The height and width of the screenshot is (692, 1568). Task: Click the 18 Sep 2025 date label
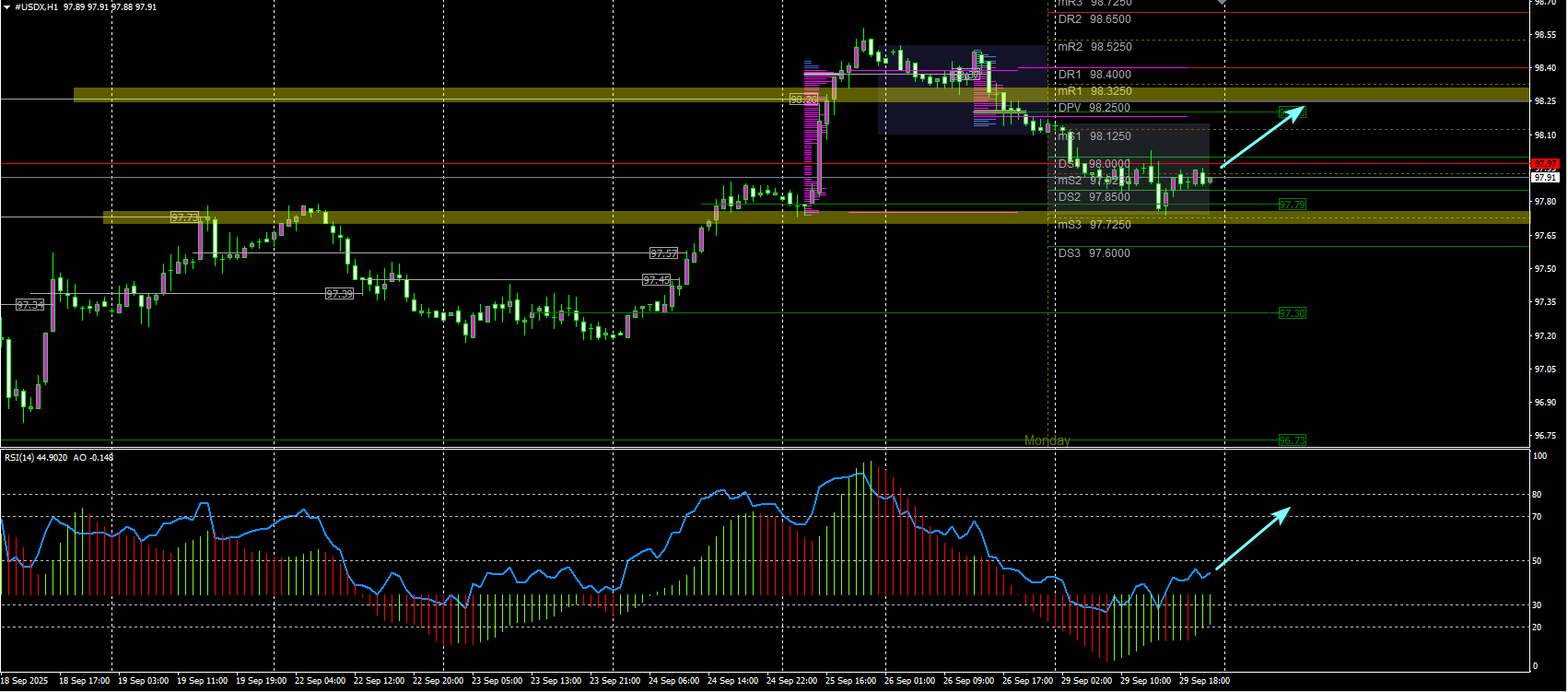pos(24,681)
